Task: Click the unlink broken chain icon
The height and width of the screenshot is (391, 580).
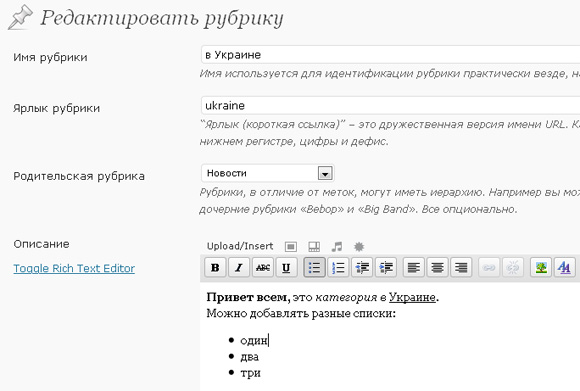Action: [x=513, y=267]
